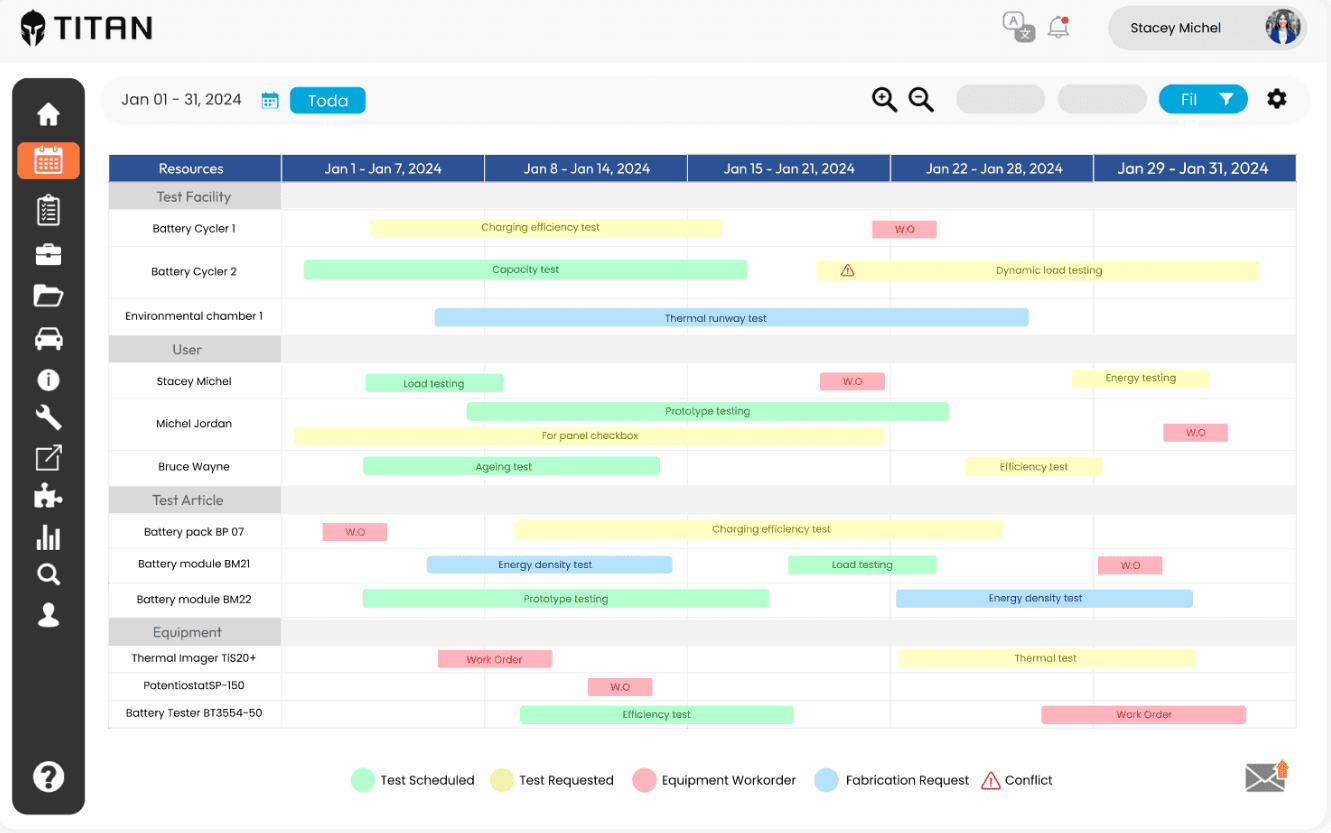
Task: Collapse the Test Facility resource group
Action: click(192, 195)
